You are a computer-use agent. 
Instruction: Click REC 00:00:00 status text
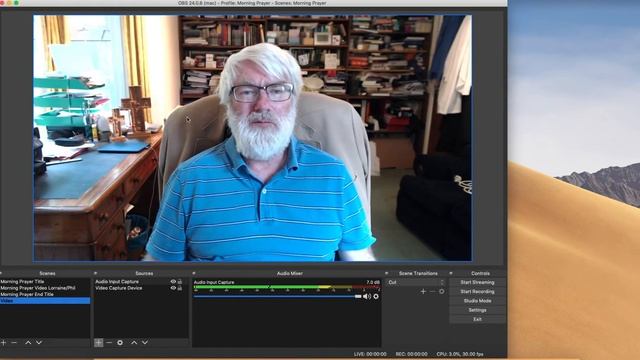pos(411,354)
